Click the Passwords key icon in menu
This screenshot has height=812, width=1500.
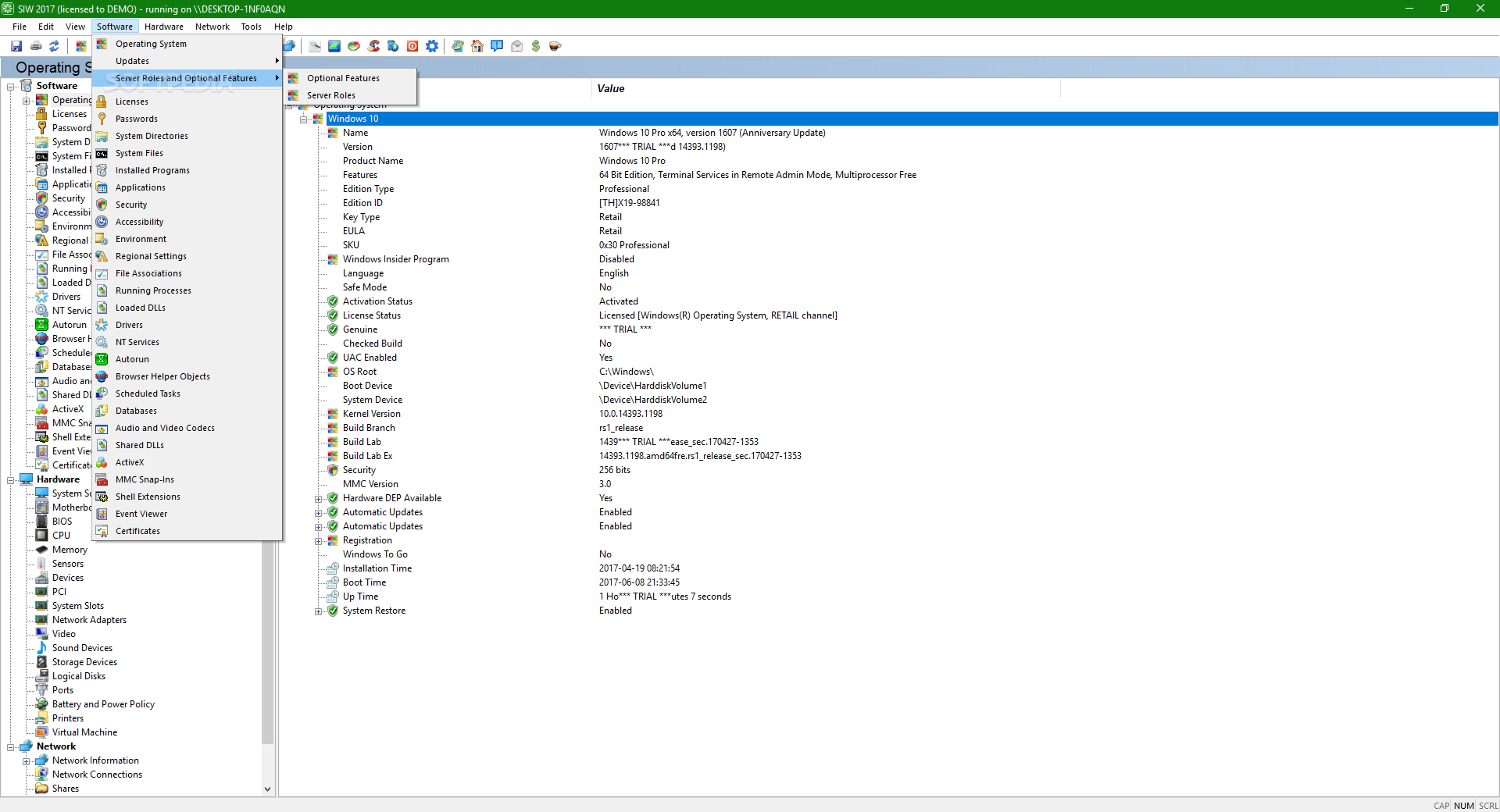pos(102,119)
